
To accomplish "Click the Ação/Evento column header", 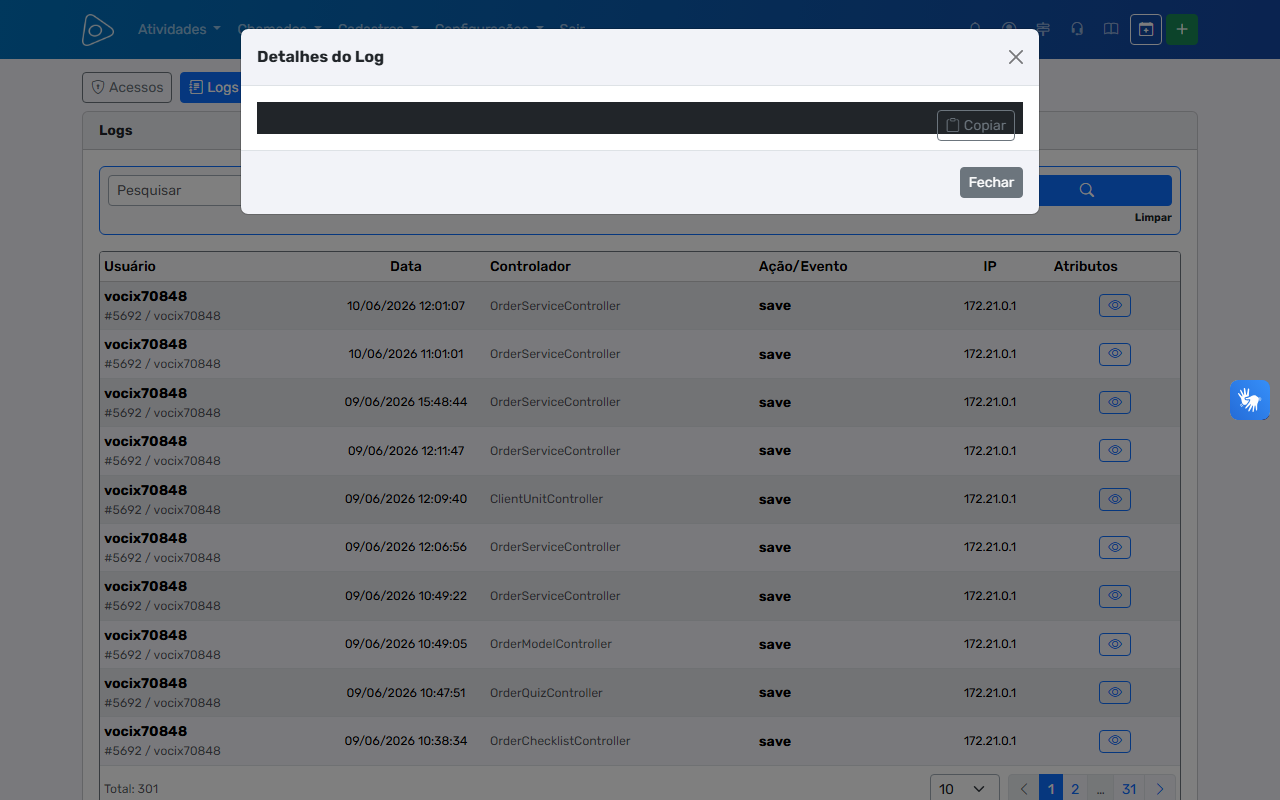I will pos(803,267).
